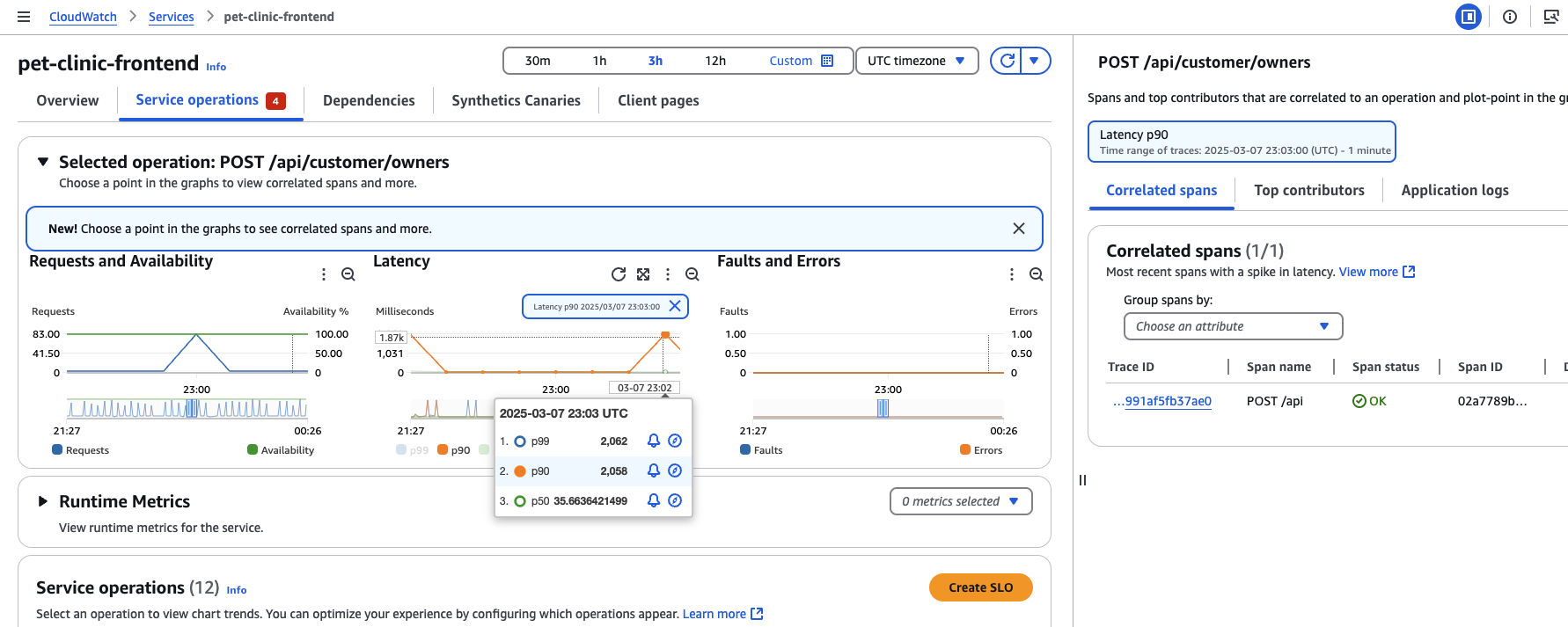This screenshot has width=1568, height=627.
Task: Open Info link beside pet-clinic-frontend title
Action: pyautogui.click(x=216, y=67)
